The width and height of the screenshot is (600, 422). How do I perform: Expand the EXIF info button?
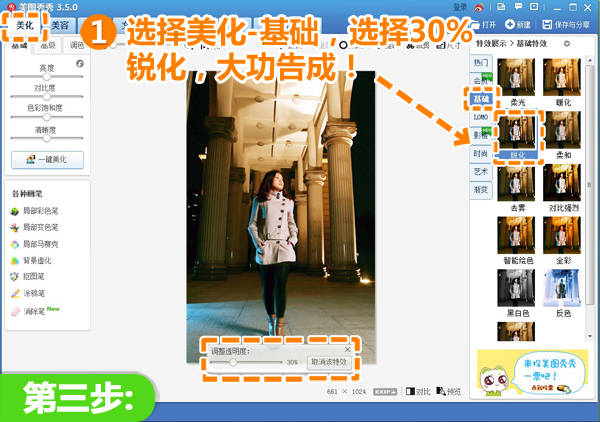coord(385,392)
